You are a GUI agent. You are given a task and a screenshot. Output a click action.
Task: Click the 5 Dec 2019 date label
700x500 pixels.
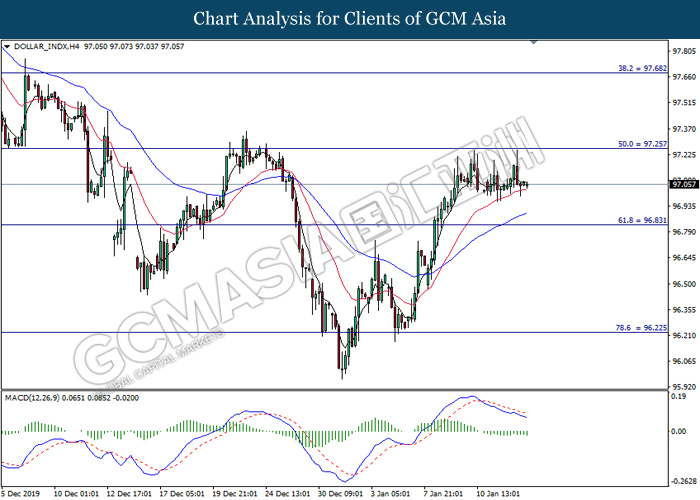point(21,494)
